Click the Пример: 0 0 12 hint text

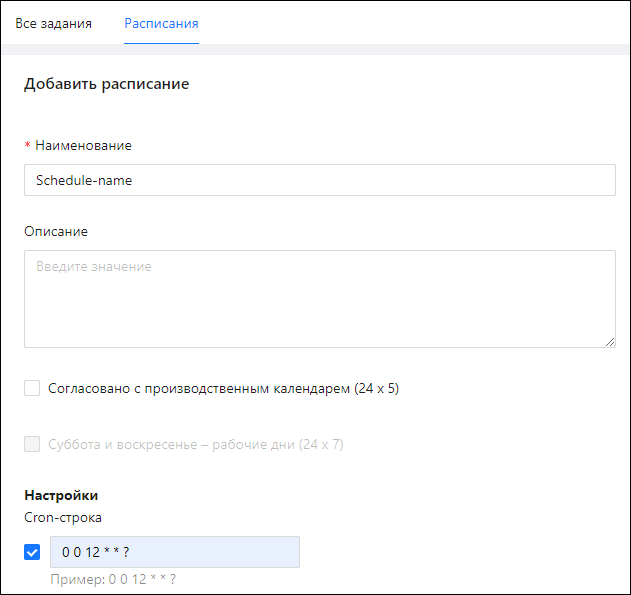click(x=113, y=579)
